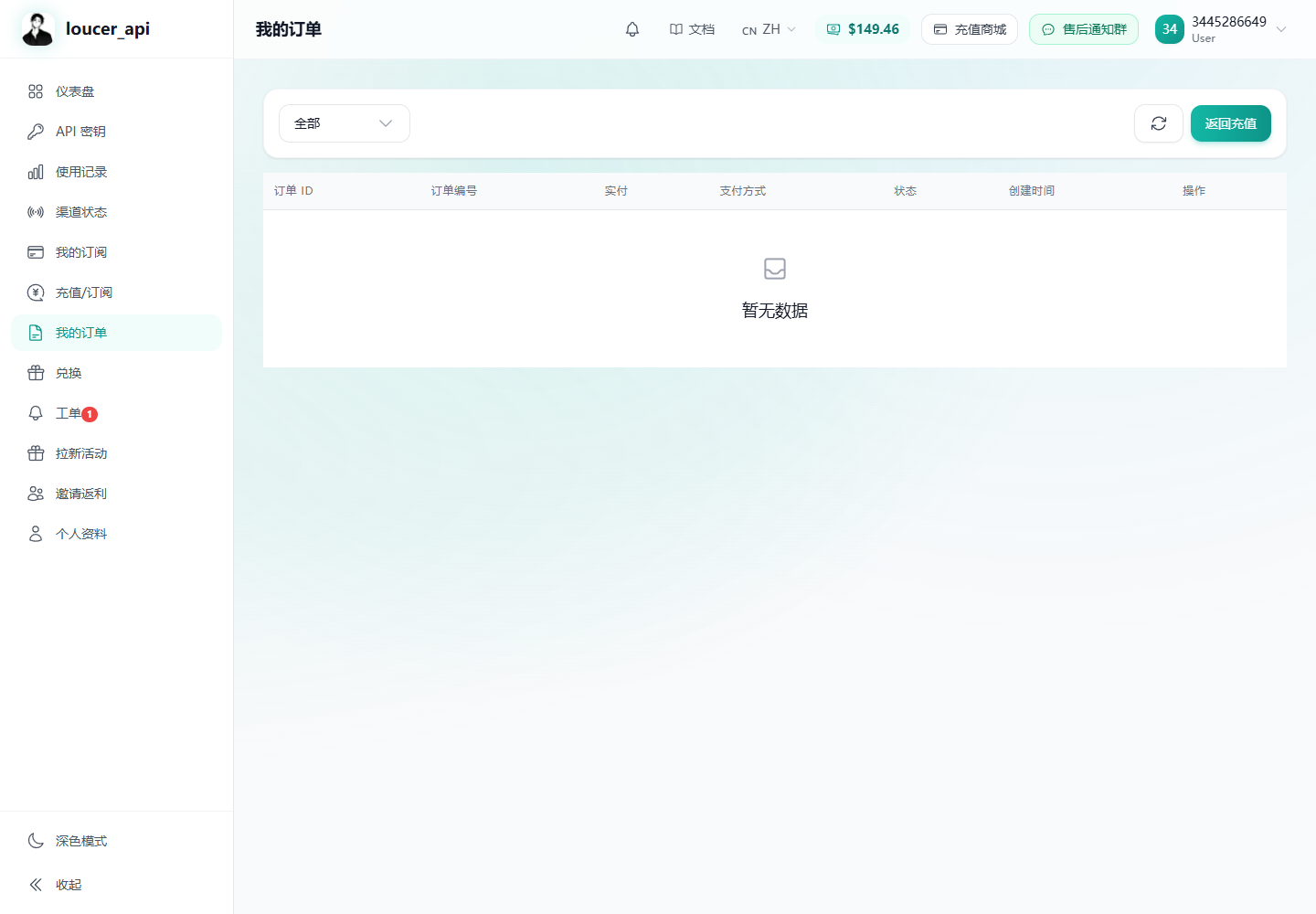Screen dimensions: 1316x914
Task: Click the 我的订阅 card icon
Action: pos(36,252)
